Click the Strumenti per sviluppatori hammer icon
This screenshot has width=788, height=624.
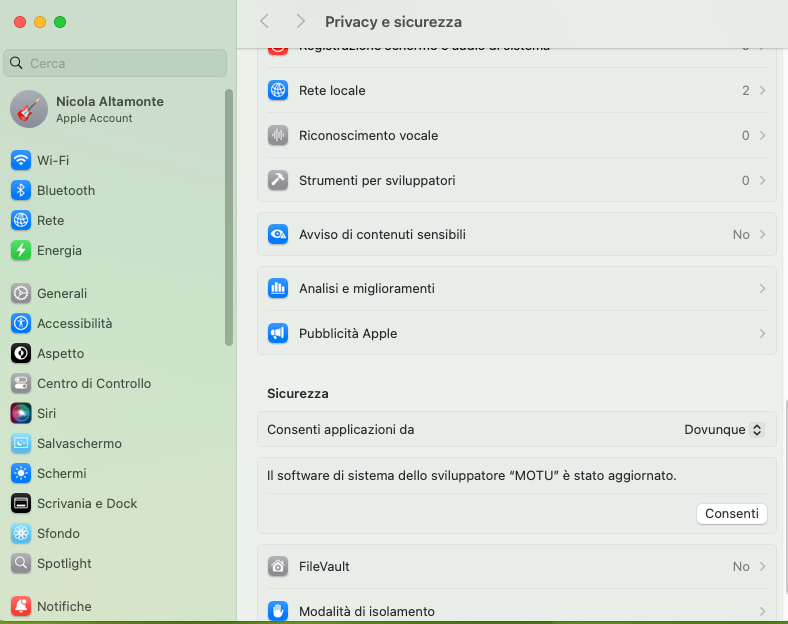tap(278, 180)
